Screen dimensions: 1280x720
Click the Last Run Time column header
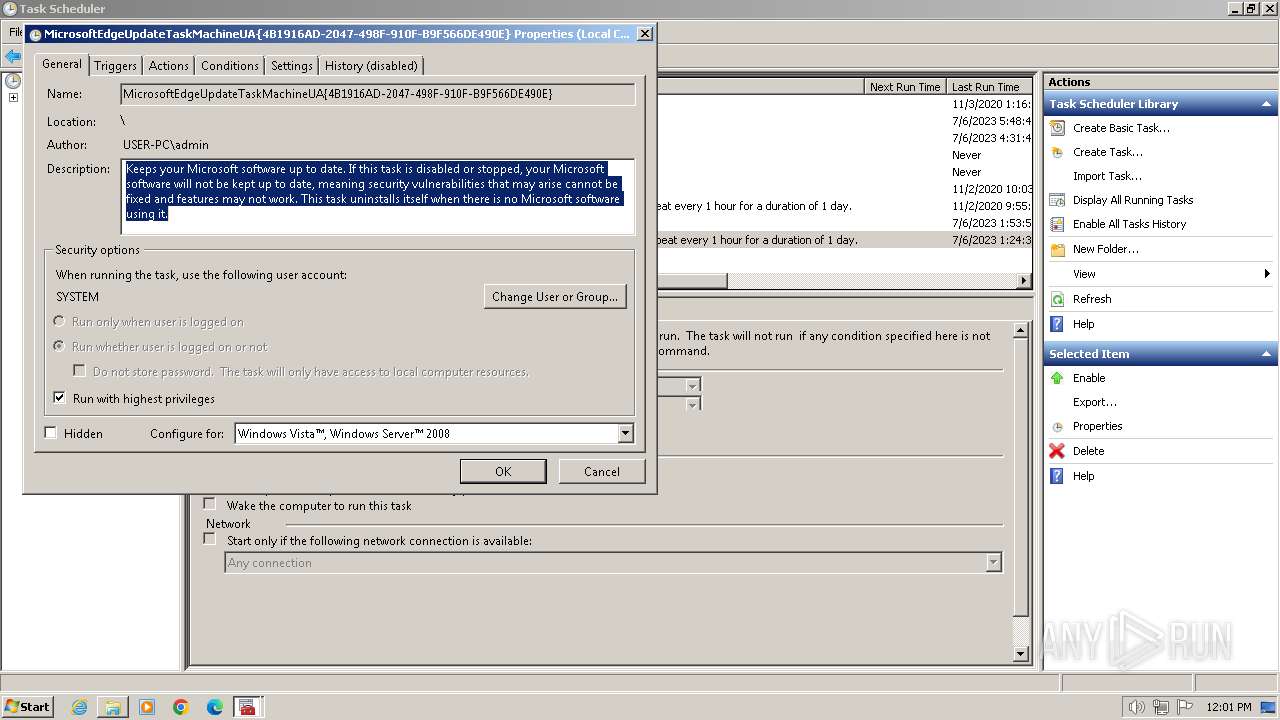pyautogui.click(x=989, y=87)
